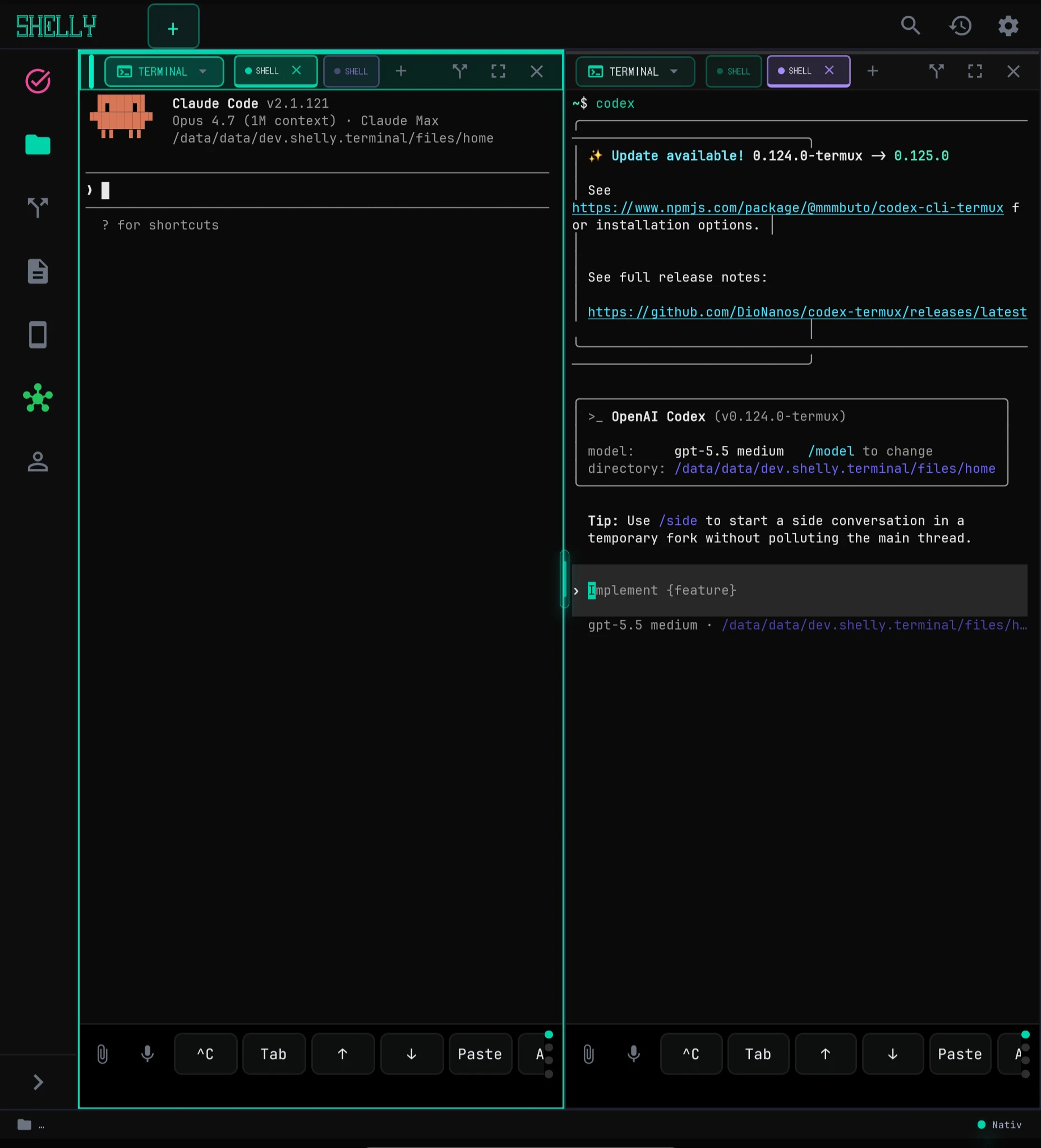Click the split icon in the Claude Code pane header
Image resolution: width=1041 pixels, height=1148 pixels.
pyautogui.click(x=459, y=71)
